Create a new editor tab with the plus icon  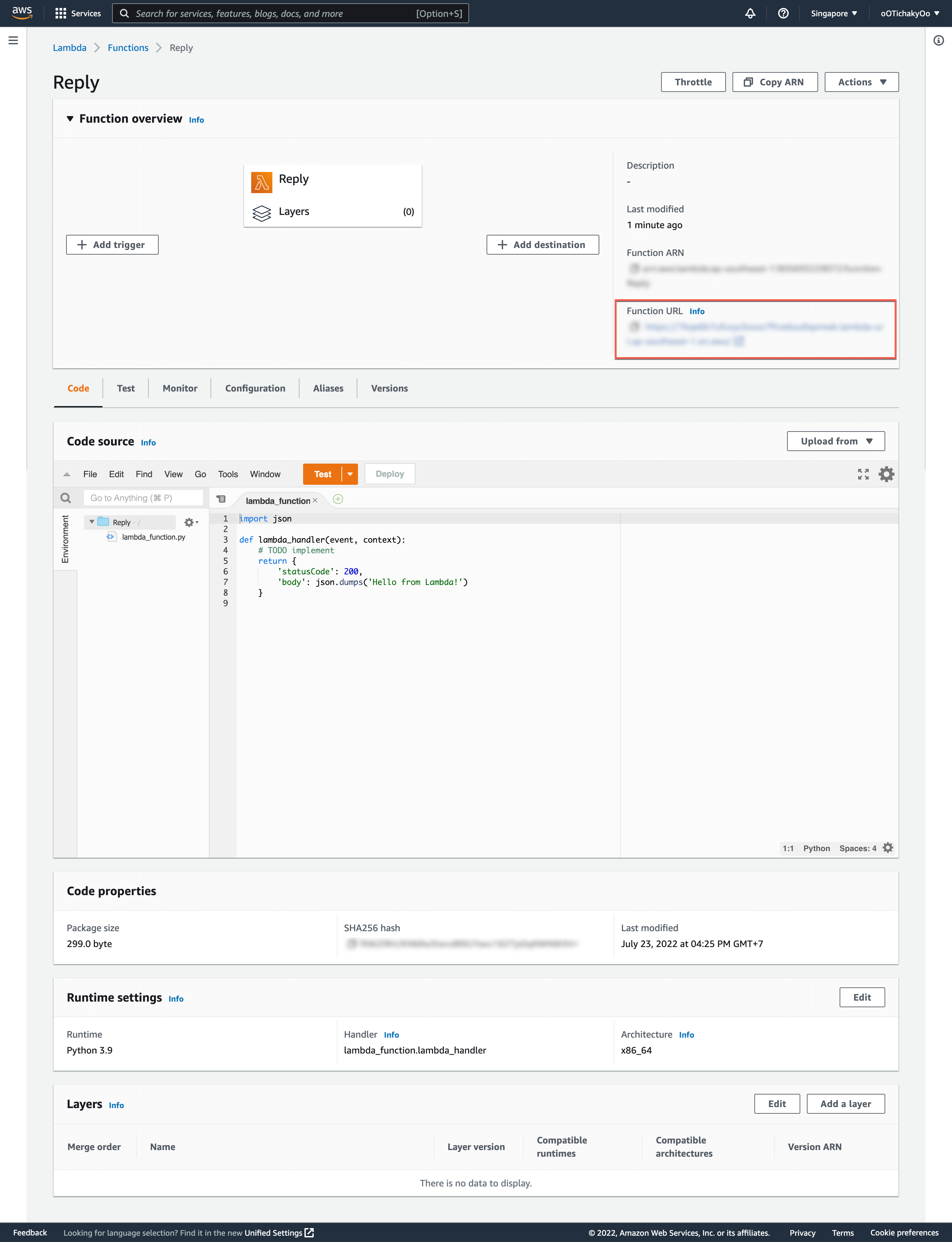pyautogui.click(x=338, y=499)
